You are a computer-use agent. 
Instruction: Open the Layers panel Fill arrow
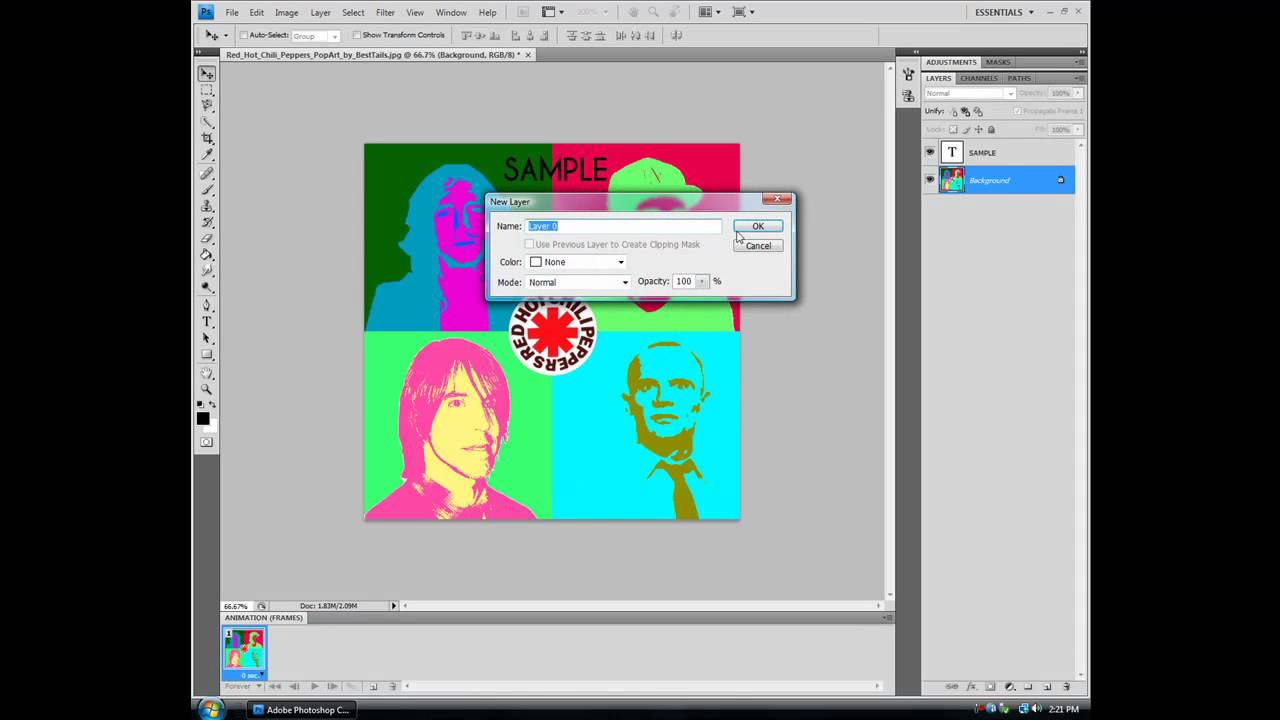pyautogui.click(x=1078, y=129)
